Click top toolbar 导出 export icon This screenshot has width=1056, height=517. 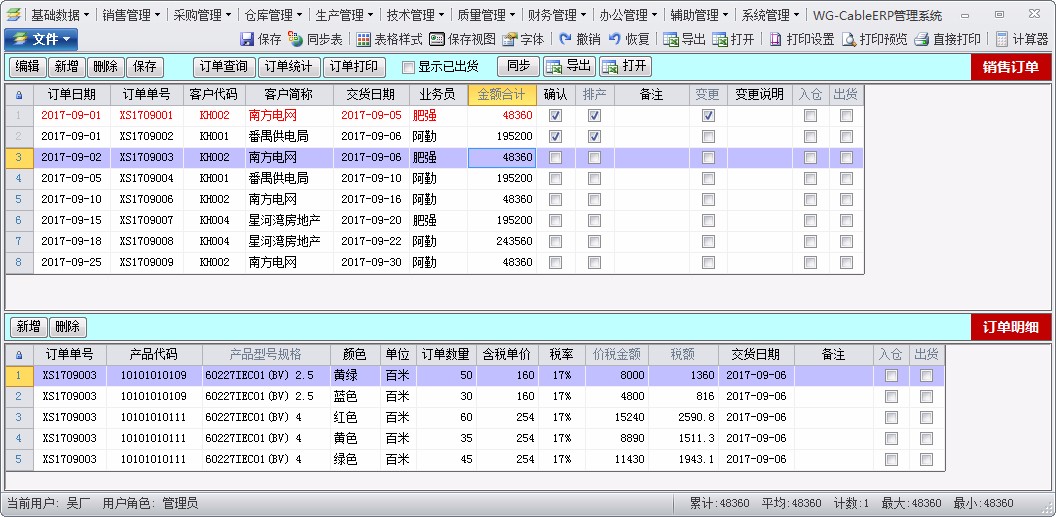671,39
